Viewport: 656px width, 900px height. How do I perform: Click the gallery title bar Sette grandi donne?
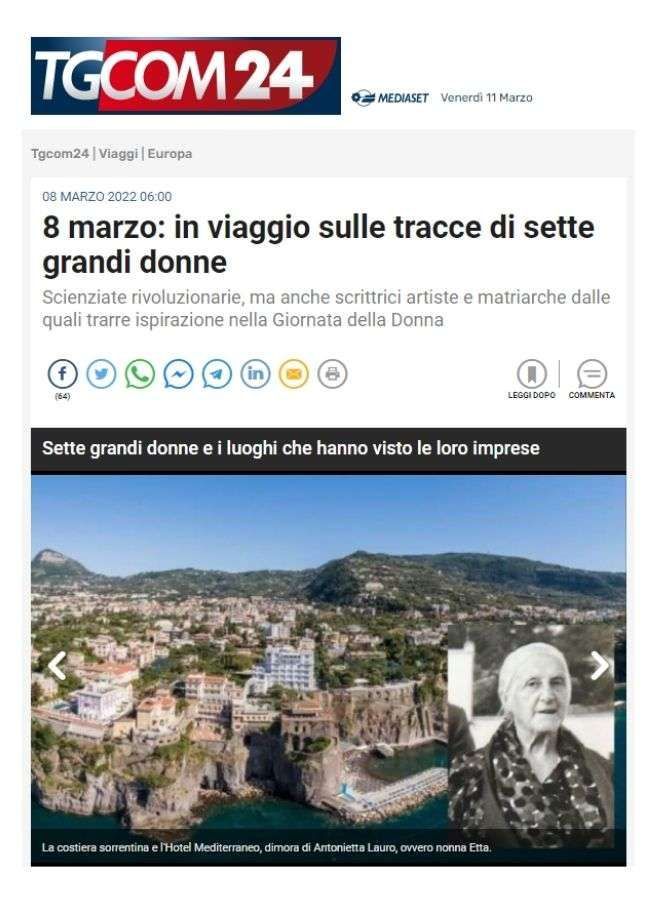(328, 448)
